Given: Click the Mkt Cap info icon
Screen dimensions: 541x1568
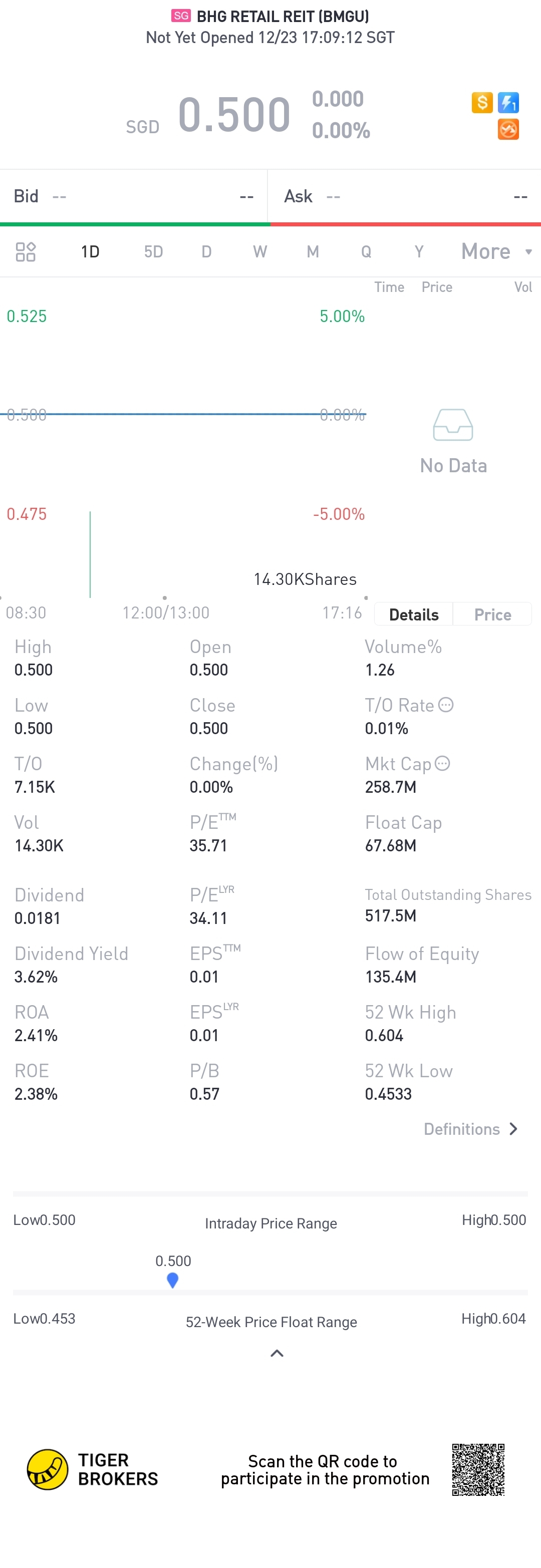Looking at the screenshot, I should pos(442,763).
